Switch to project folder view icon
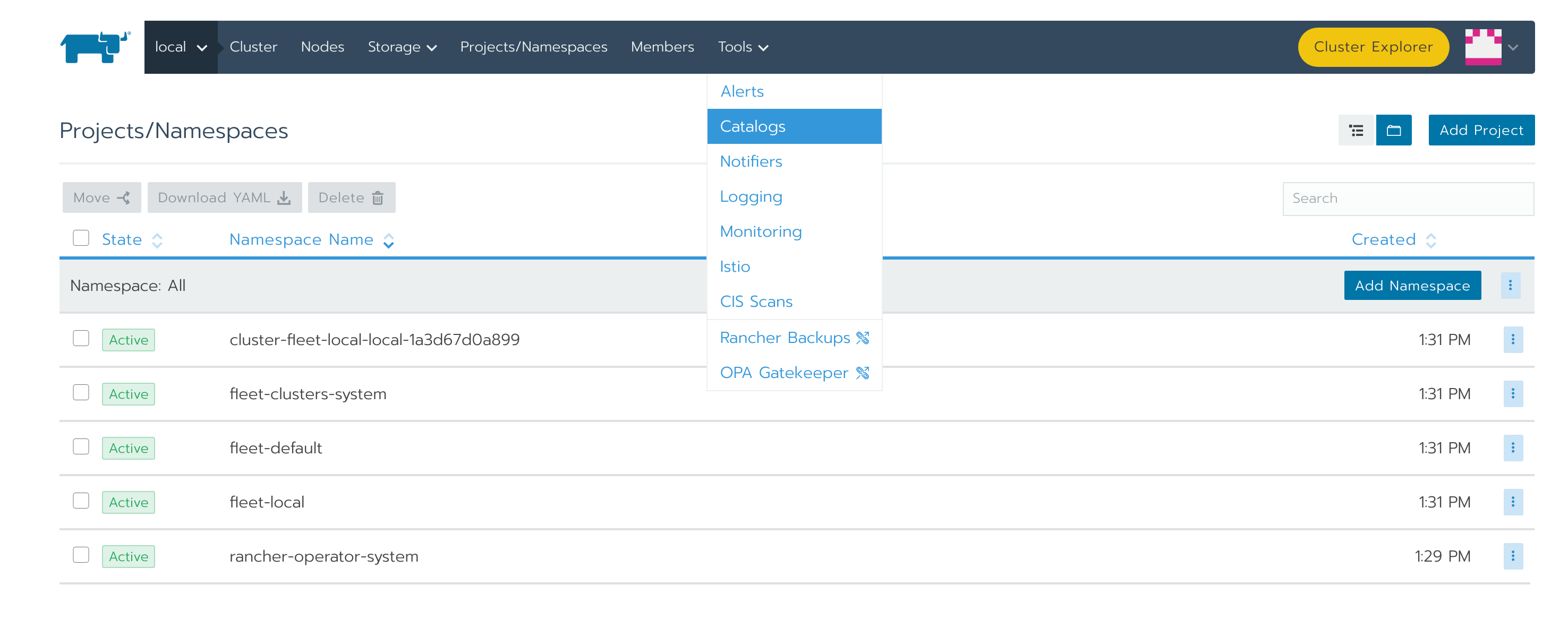The width and height of the screenshot is (1568, 620). pyautogui.click(x=1393, y=130)
